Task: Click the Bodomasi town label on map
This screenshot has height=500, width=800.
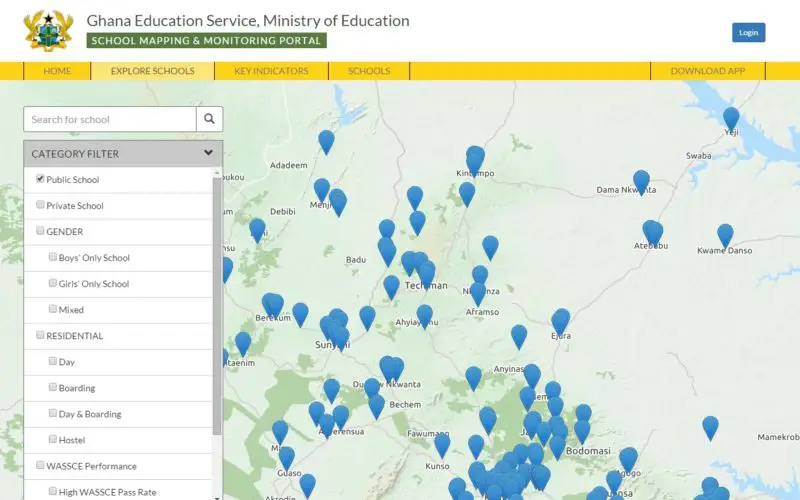Action: click(x=588, y=451)
